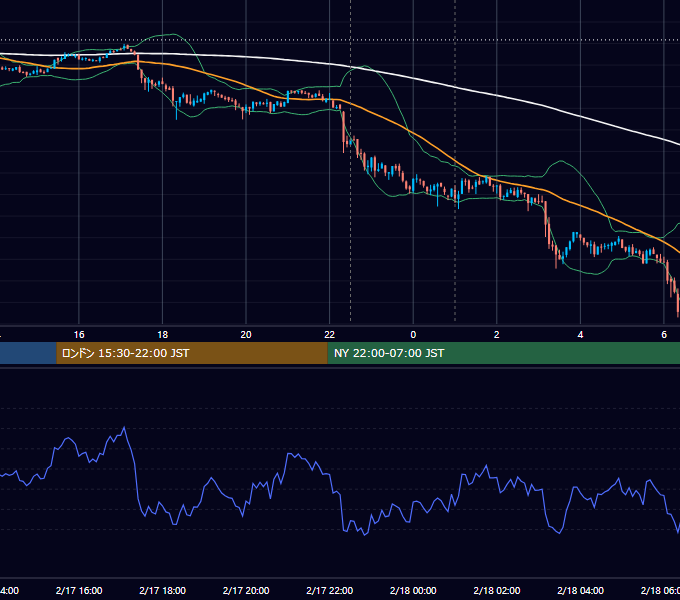Click the hour 16 axis tick label
Image resolution: width=680 pixels, height=600 pixels.
coord(79,335)
